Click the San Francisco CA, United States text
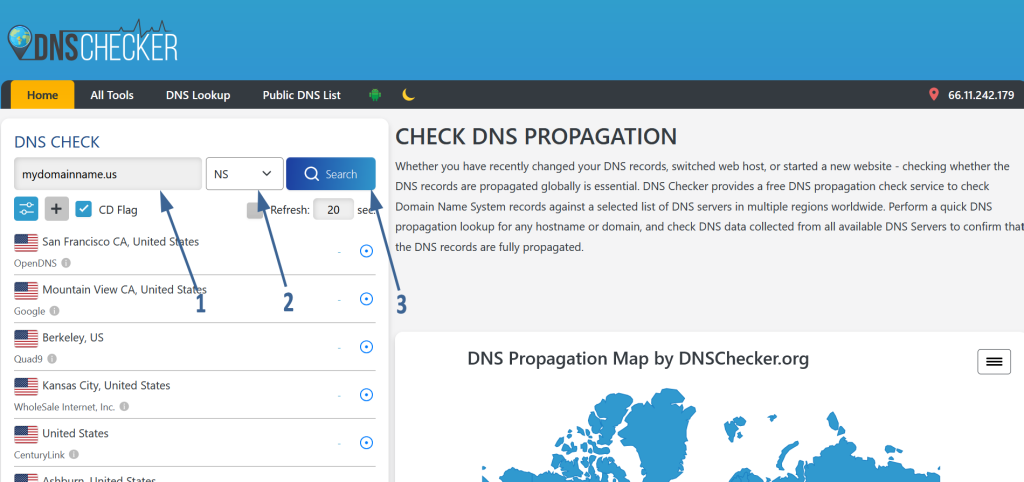 coord(121,242)
